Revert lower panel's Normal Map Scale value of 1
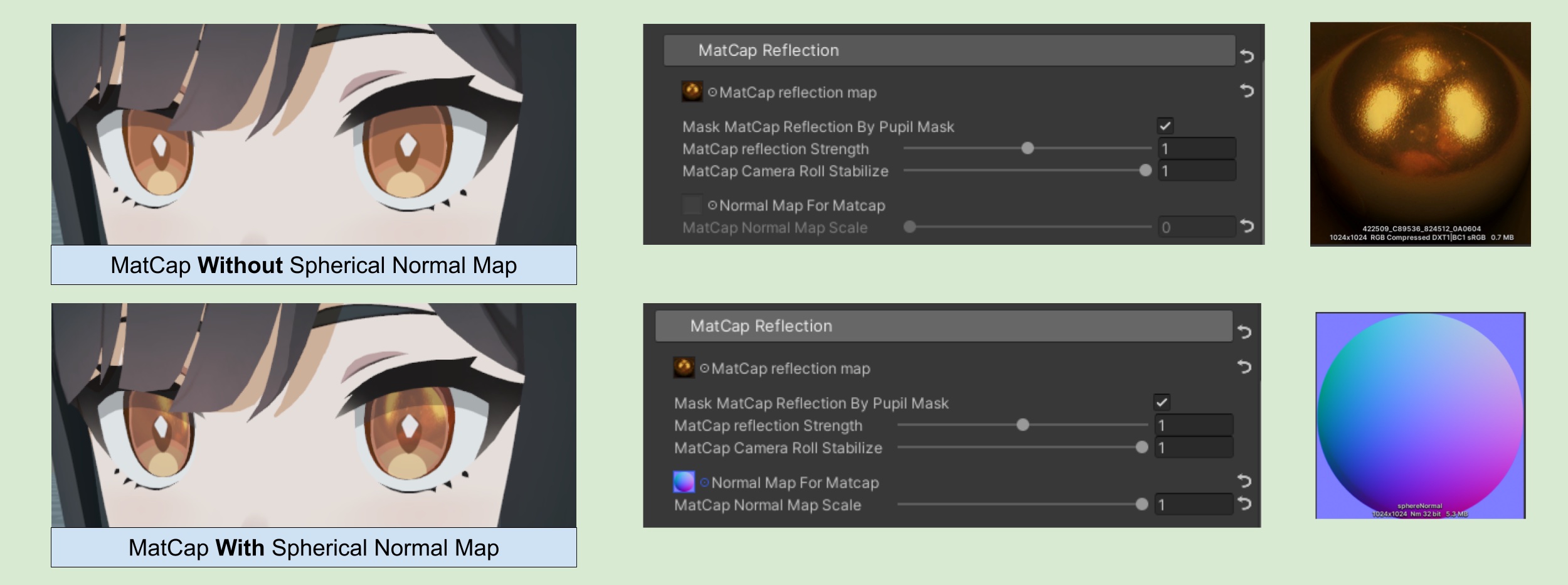The width and height of the screenshot is (1568, 585). [x=1244, y=503]
